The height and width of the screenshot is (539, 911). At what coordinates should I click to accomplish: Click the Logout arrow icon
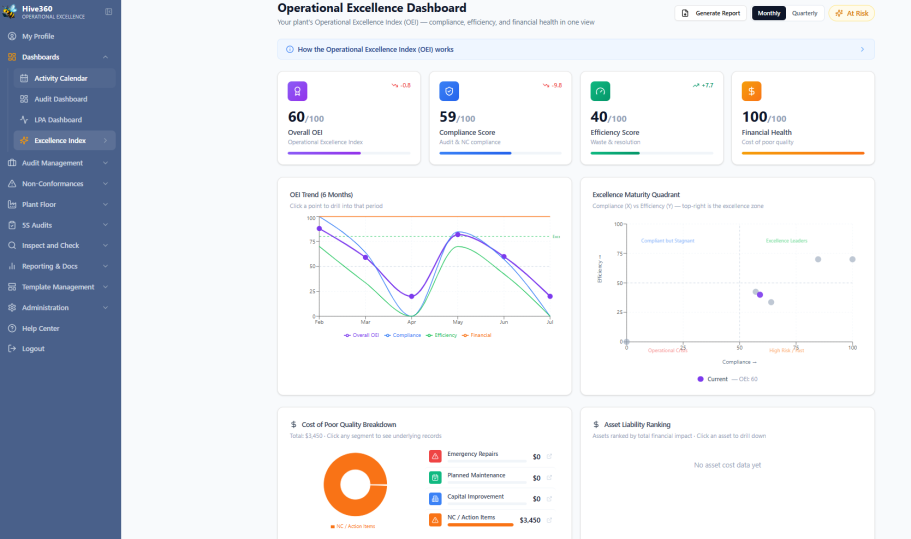[x=12, y=348]
